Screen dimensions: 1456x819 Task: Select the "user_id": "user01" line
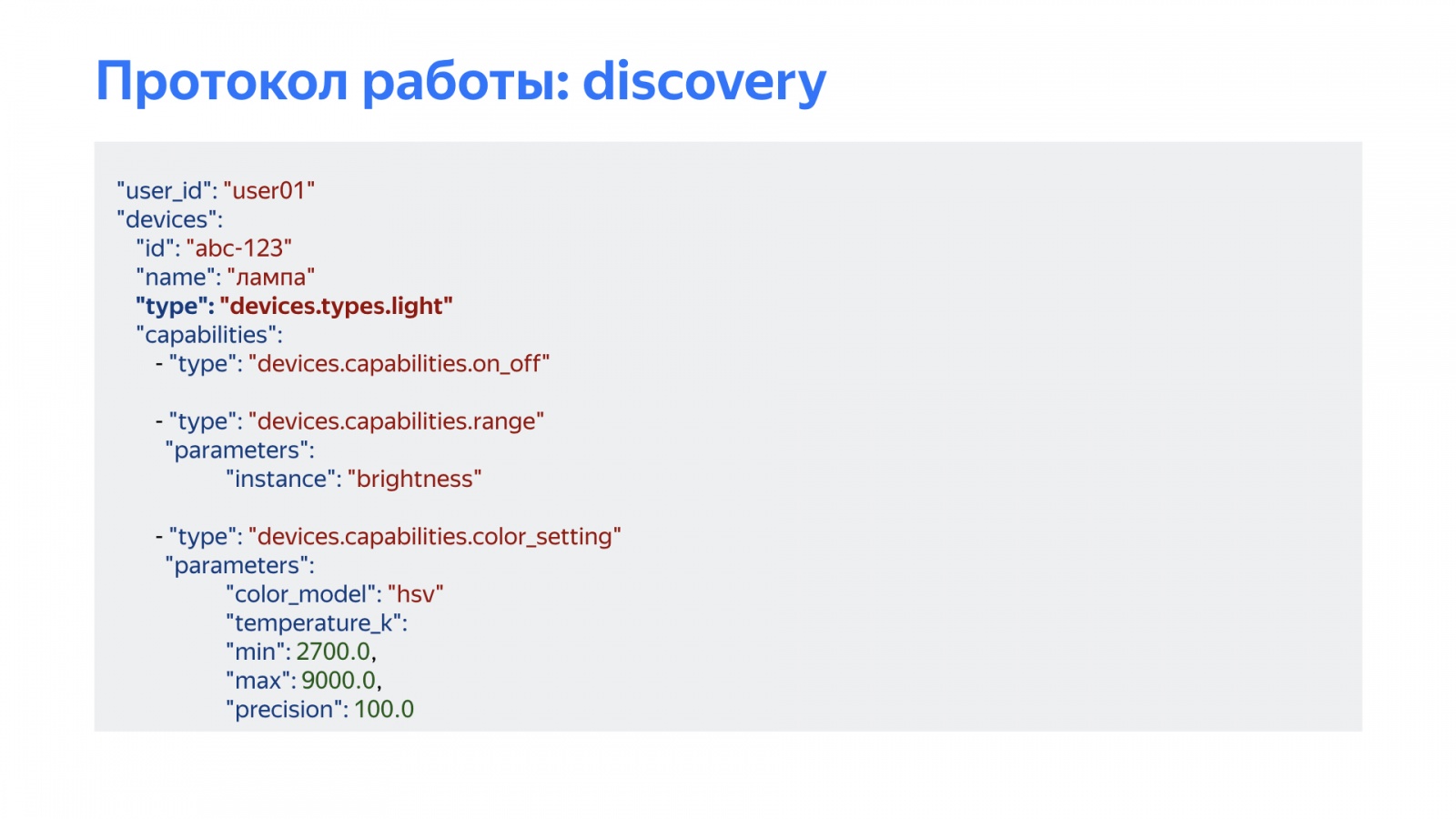coord(216,191)
